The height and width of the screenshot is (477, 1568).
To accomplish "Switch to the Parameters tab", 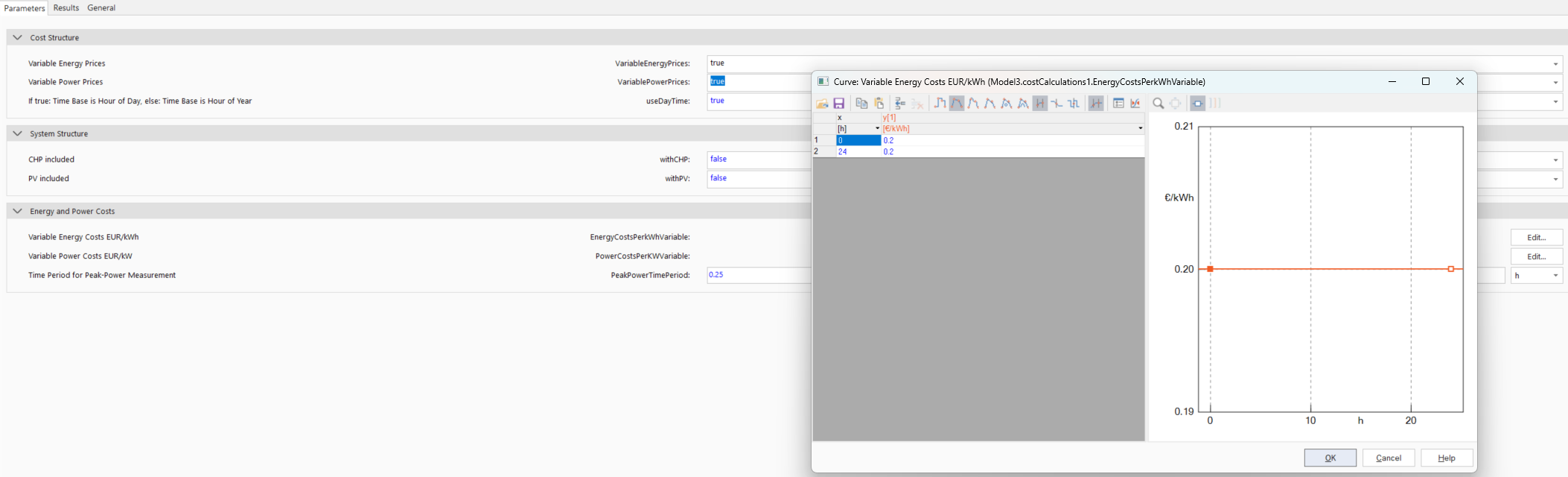I will click(x=25, y=7).
